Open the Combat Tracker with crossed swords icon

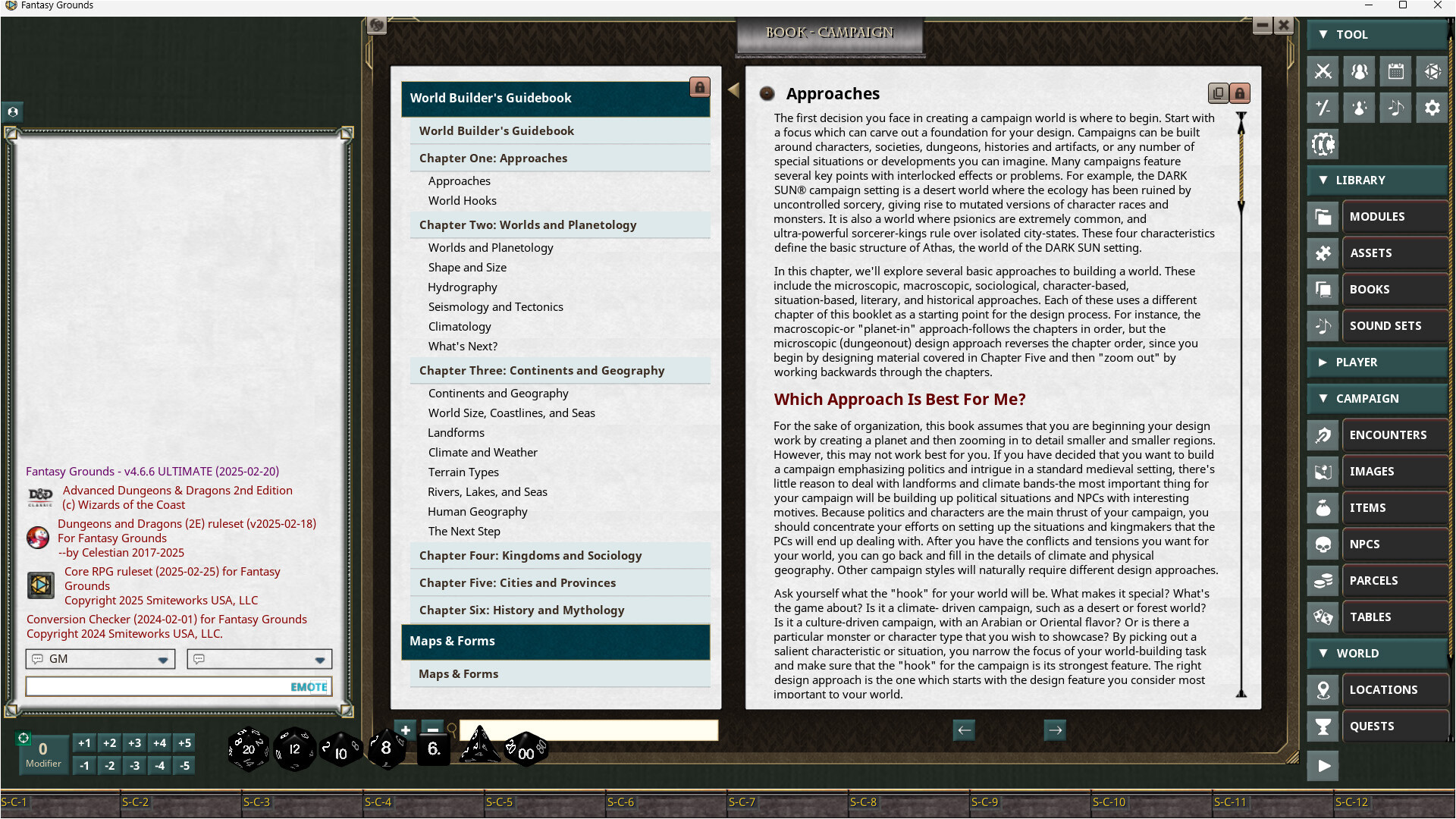pos(1323,71)
